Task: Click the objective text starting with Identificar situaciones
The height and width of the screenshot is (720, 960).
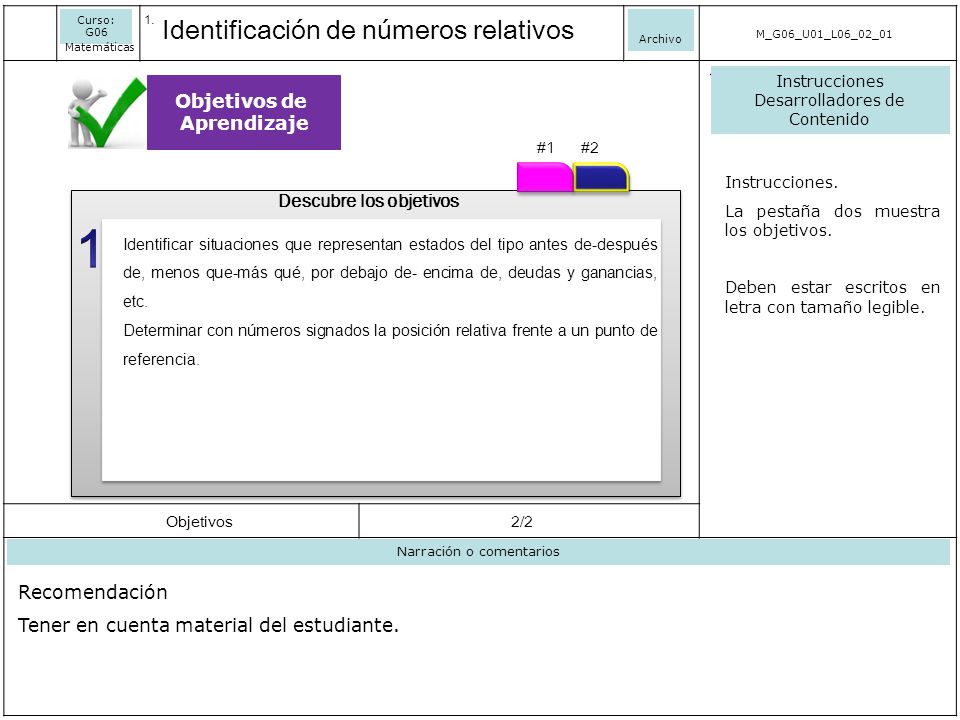Action: (x=390, y=272)
